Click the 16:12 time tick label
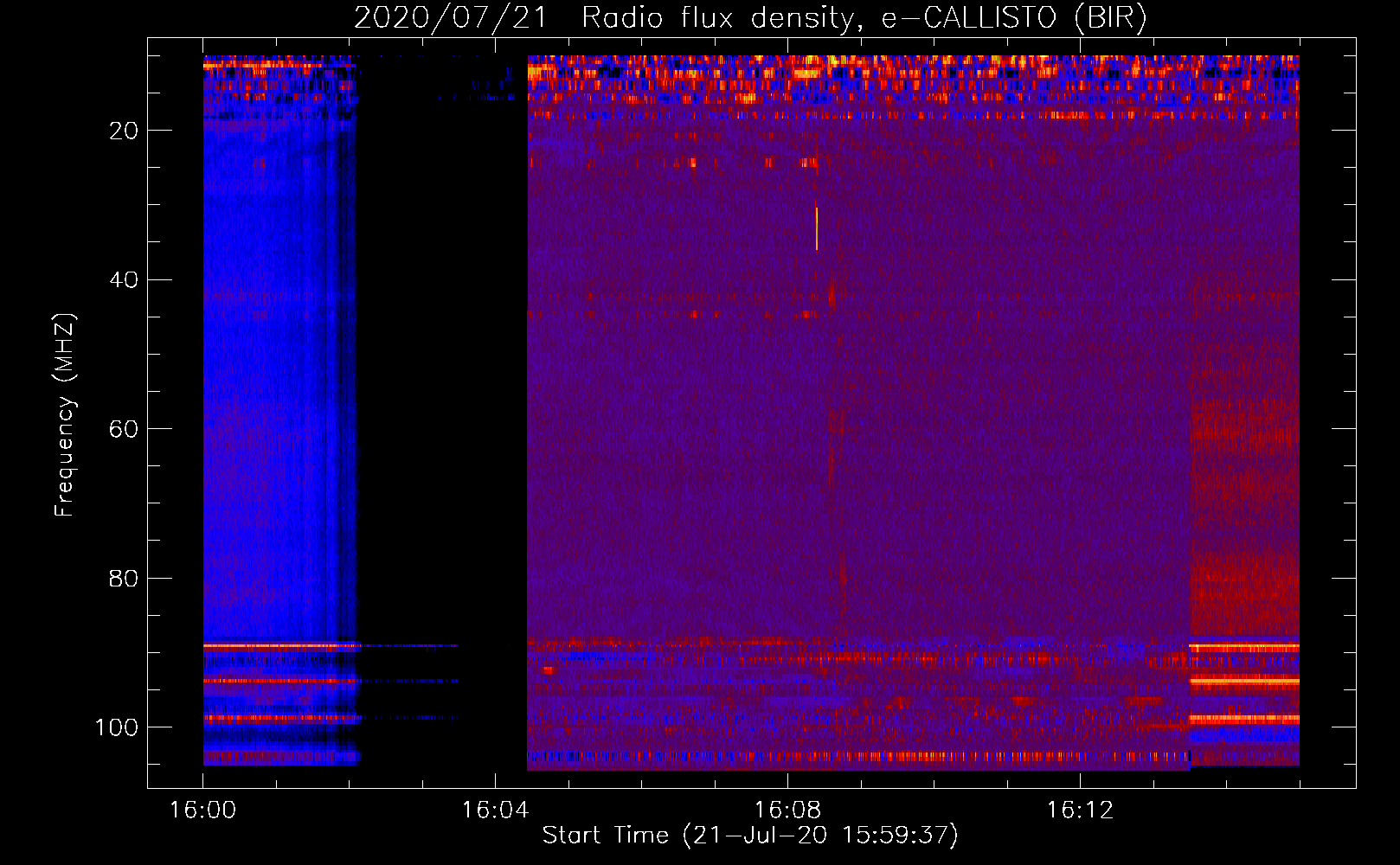The image size is (1400, 865). [1080, 811]
